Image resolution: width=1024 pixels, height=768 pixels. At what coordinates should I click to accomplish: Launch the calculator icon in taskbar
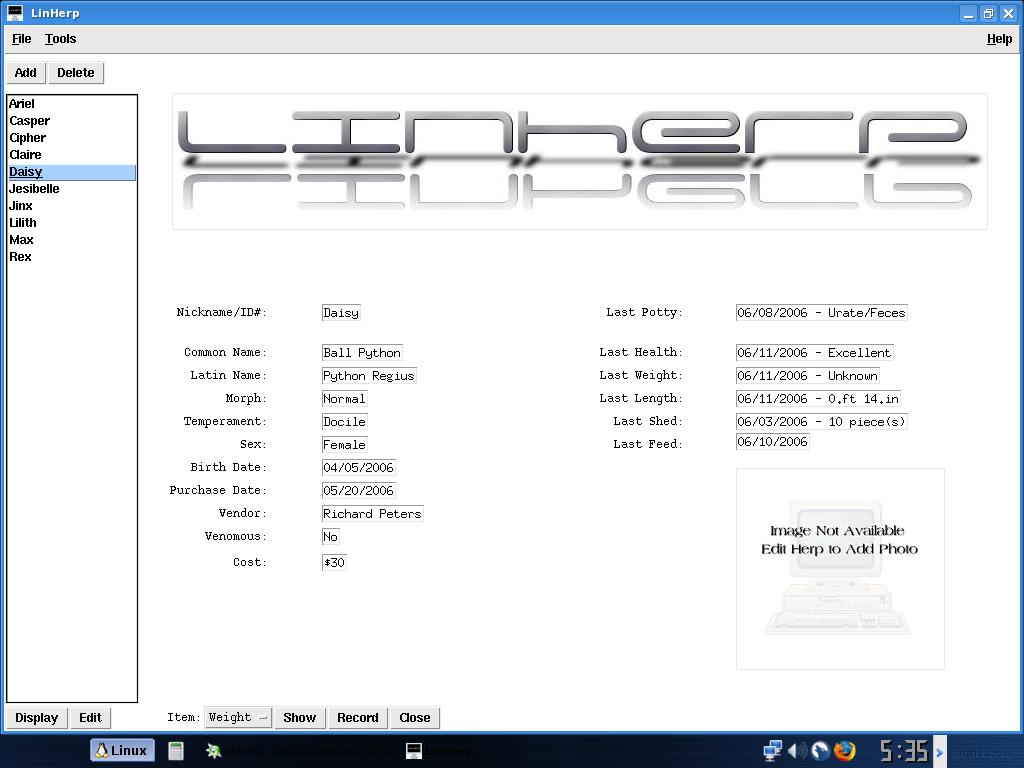point(176,750)
